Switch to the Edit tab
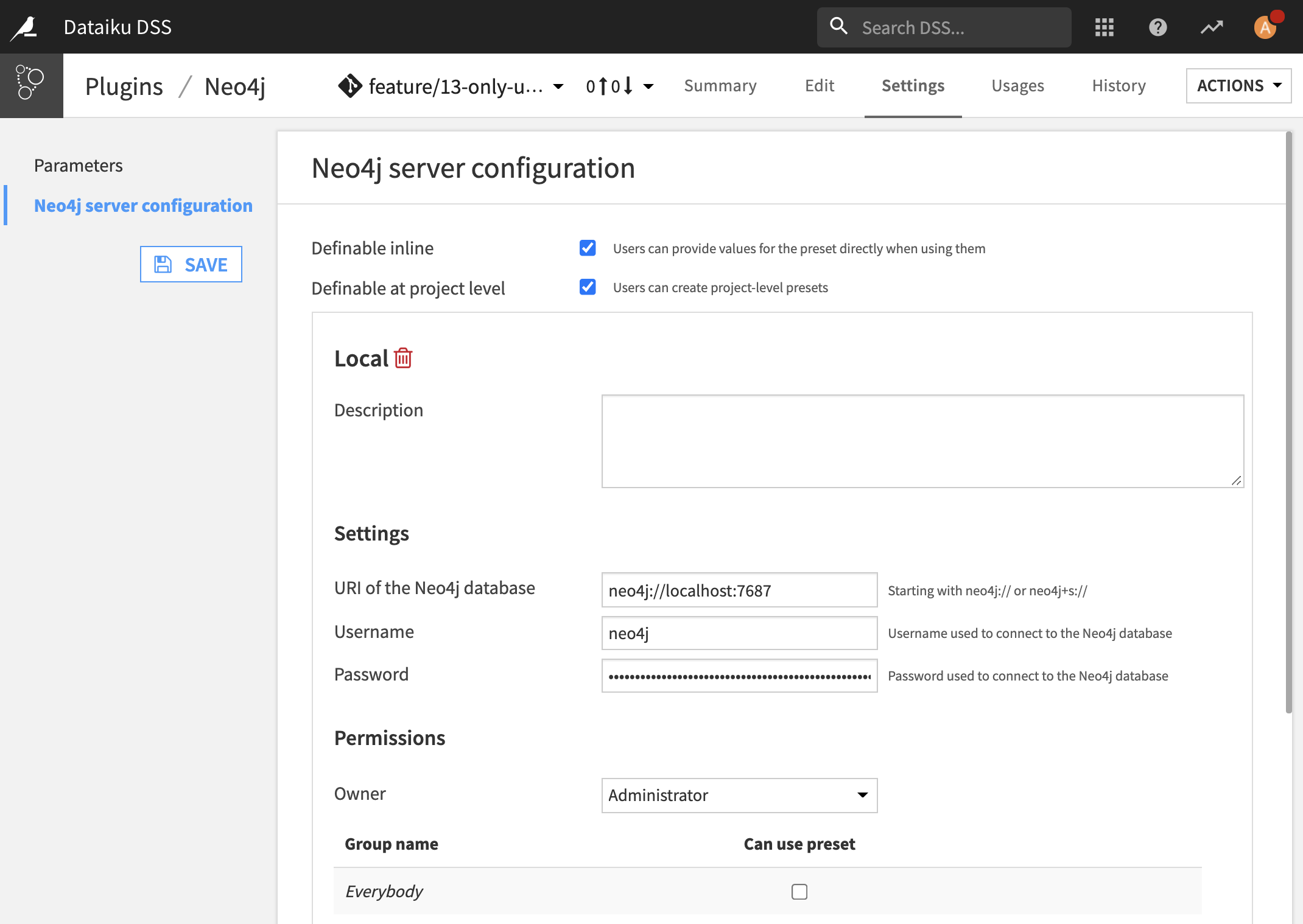Screen dimensions: 1303x924 [819, 86]
